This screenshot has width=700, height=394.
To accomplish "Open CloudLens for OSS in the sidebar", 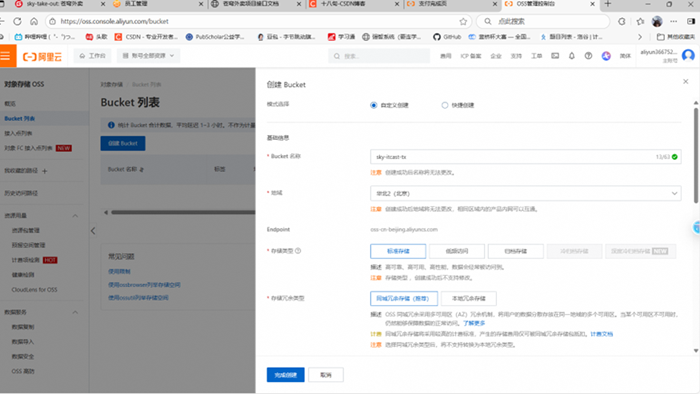I will [34, 290].
